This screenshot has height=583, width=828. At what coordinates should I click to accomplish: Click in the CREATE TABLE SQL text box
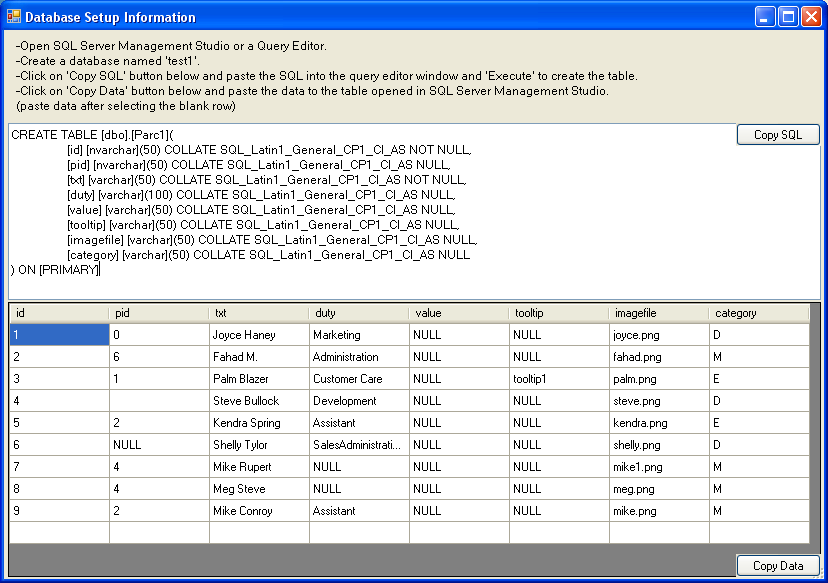(x=400, y=210)
